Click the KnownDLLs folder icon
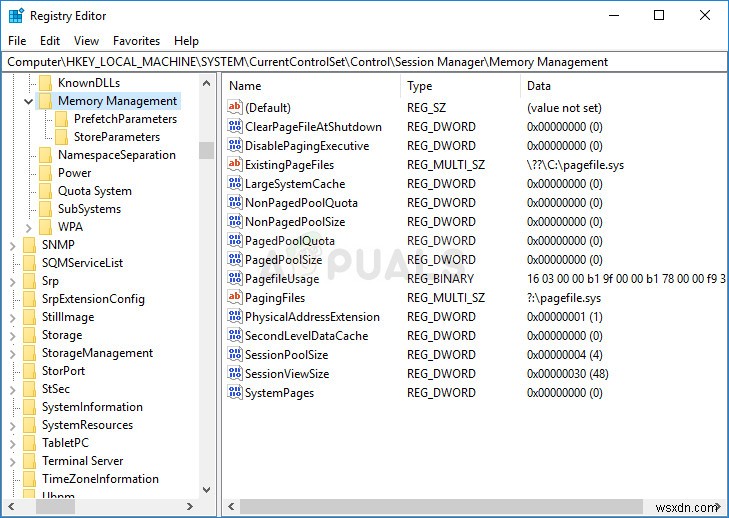 pyautogui.click(x=46, y=83)
